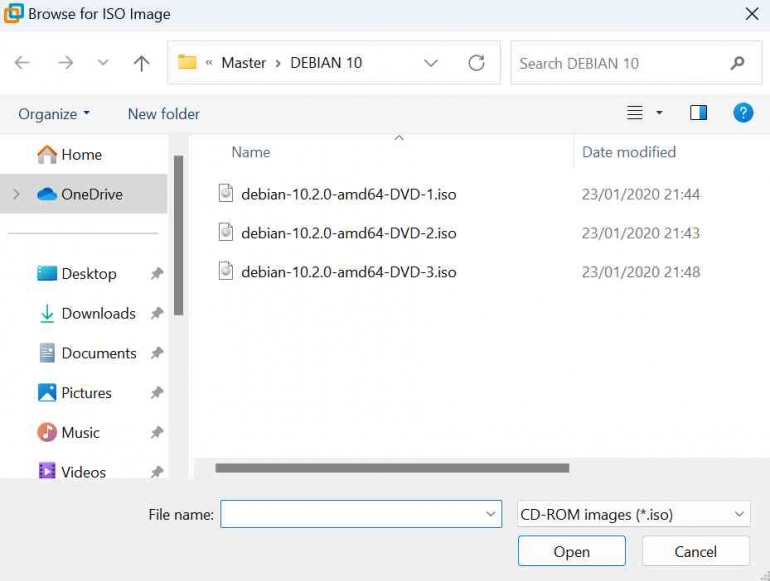Click the search magnifier icon

point(737,63)
